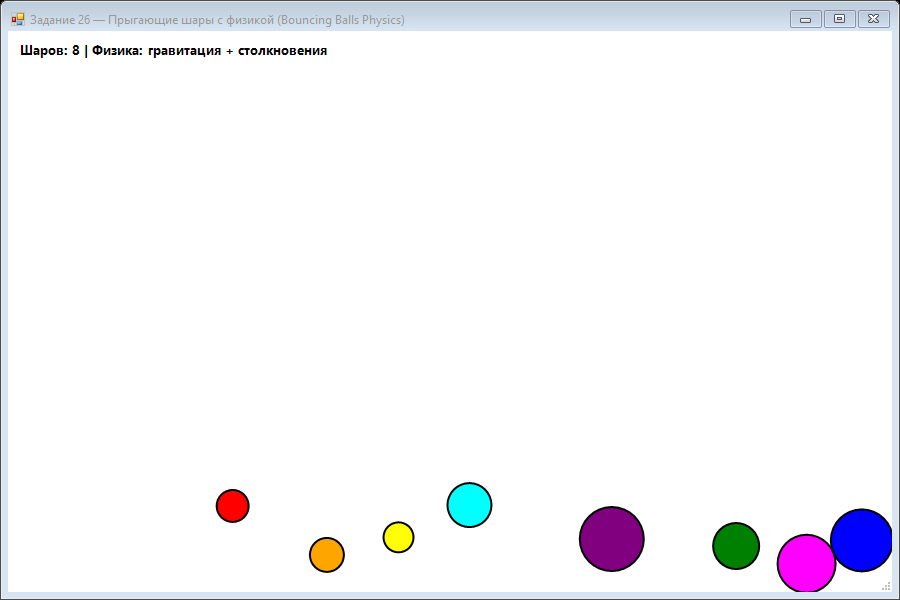This screenshot has height=600, width=900.
Task: Select the small yellow ball
Action: [x=398, y=537]
